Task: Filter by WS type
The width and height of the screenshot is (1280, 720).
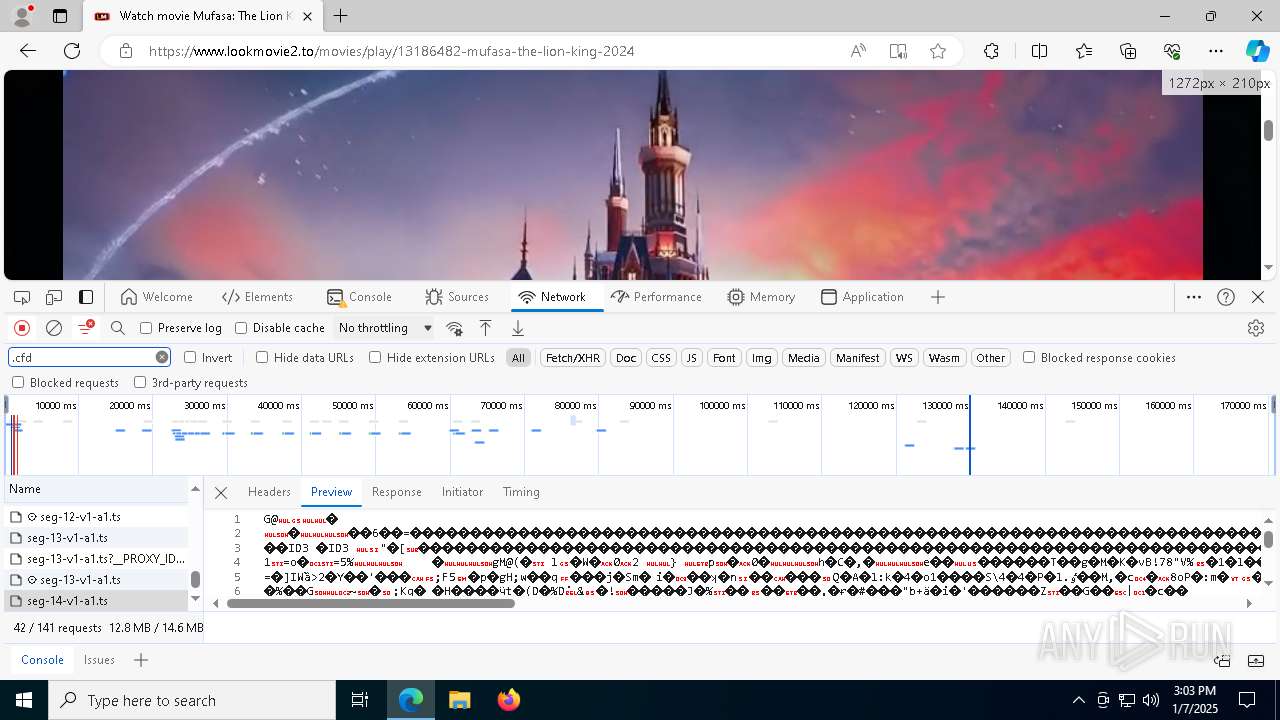Action: point(904,358)
